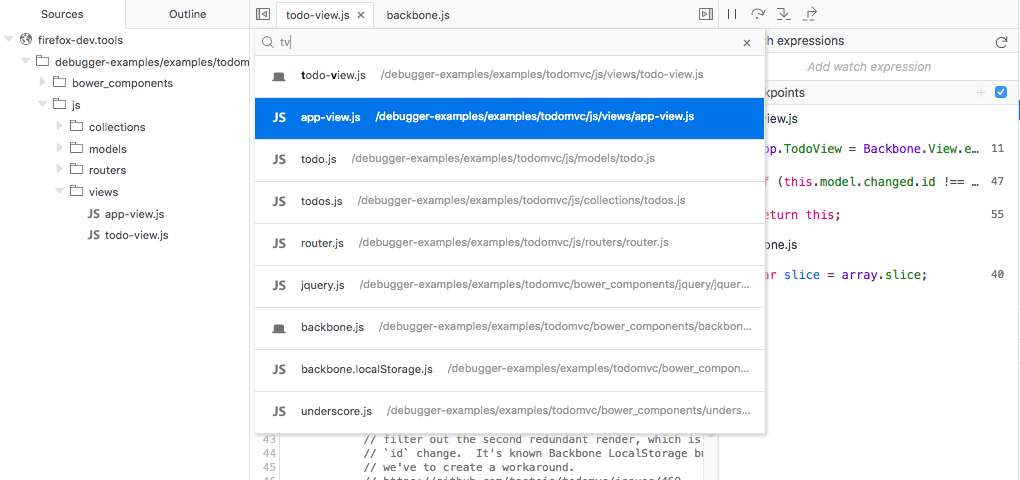Click the step out icon
This screenshot has width=1020, height=480.
click(x=811, y=14)
